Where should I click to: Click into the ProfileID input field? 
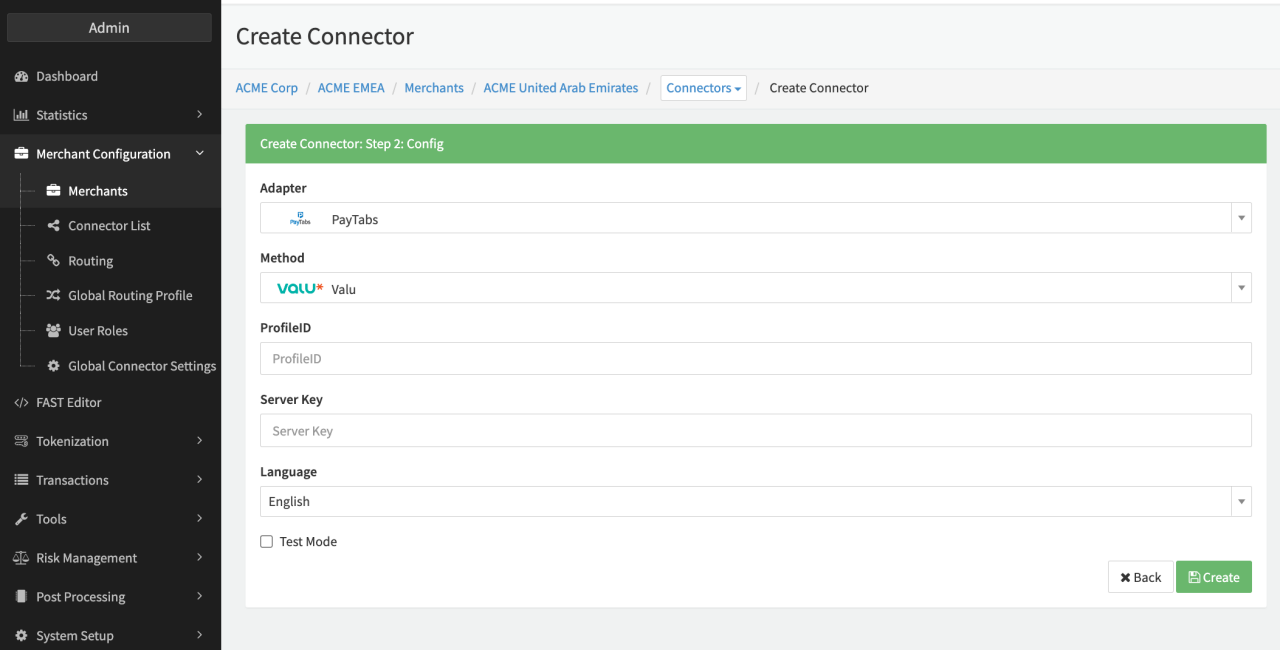pos(755,359)
